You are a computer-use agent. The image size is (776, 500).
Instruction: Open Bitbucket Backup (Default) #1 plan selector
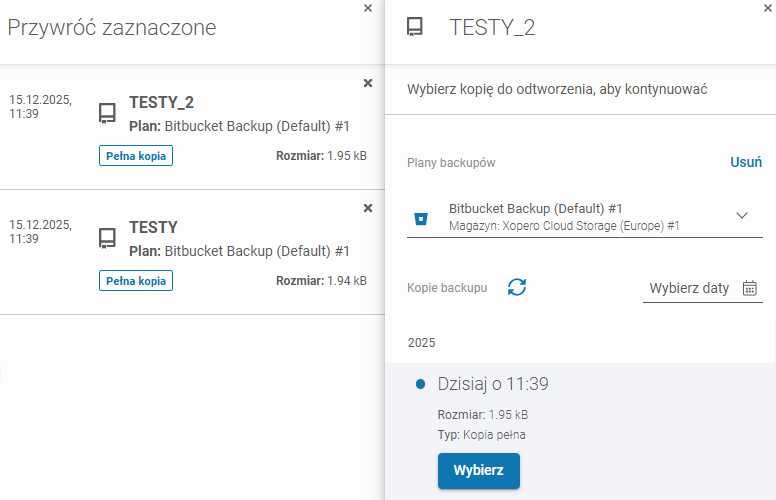click(x=570, y=217)
